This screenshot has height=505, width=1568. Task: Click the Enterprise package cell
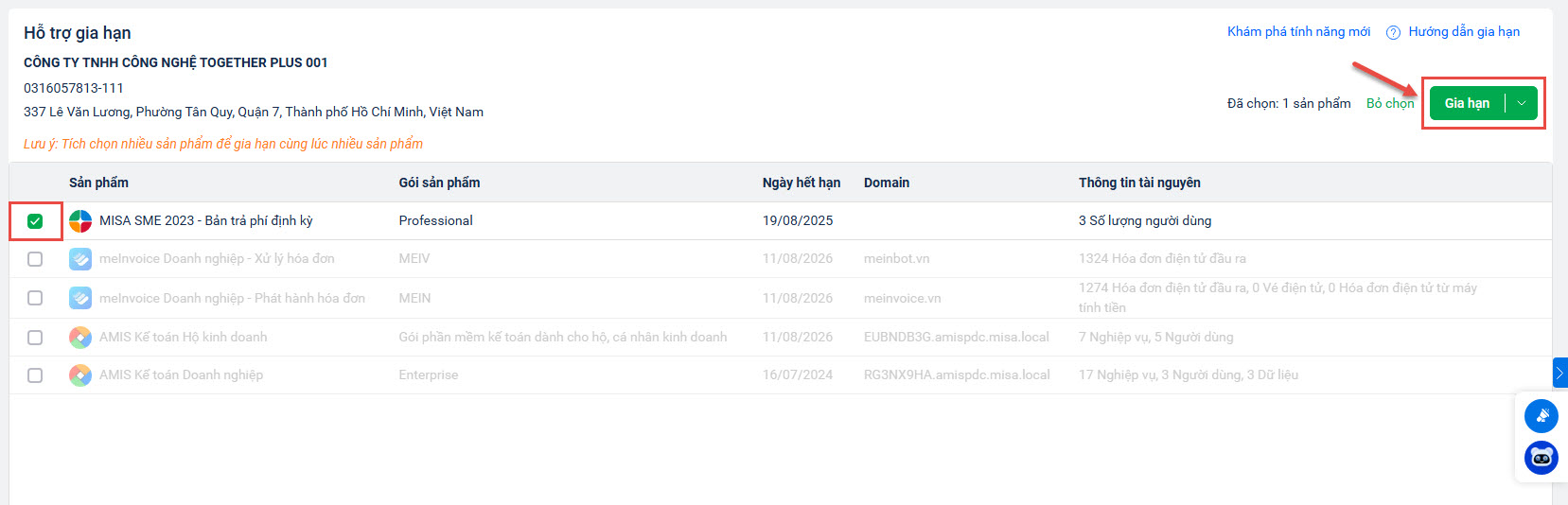429,374
